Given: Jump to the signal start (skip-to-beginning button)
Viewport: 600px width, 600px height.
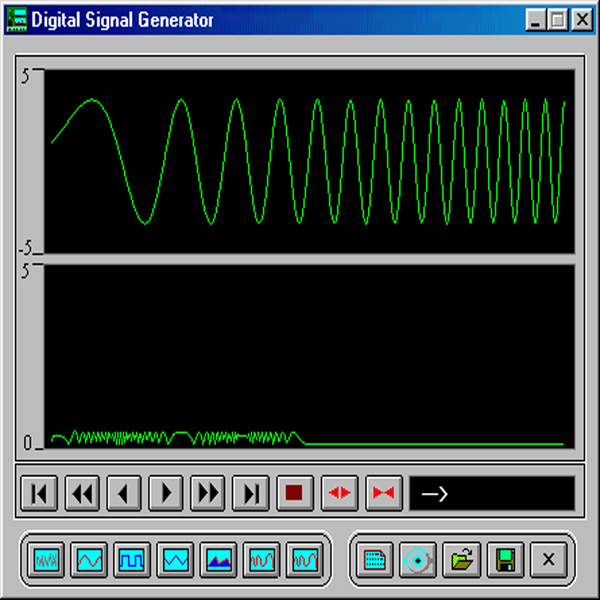Looking at the screenshot, I should click(x=39, y=493).
